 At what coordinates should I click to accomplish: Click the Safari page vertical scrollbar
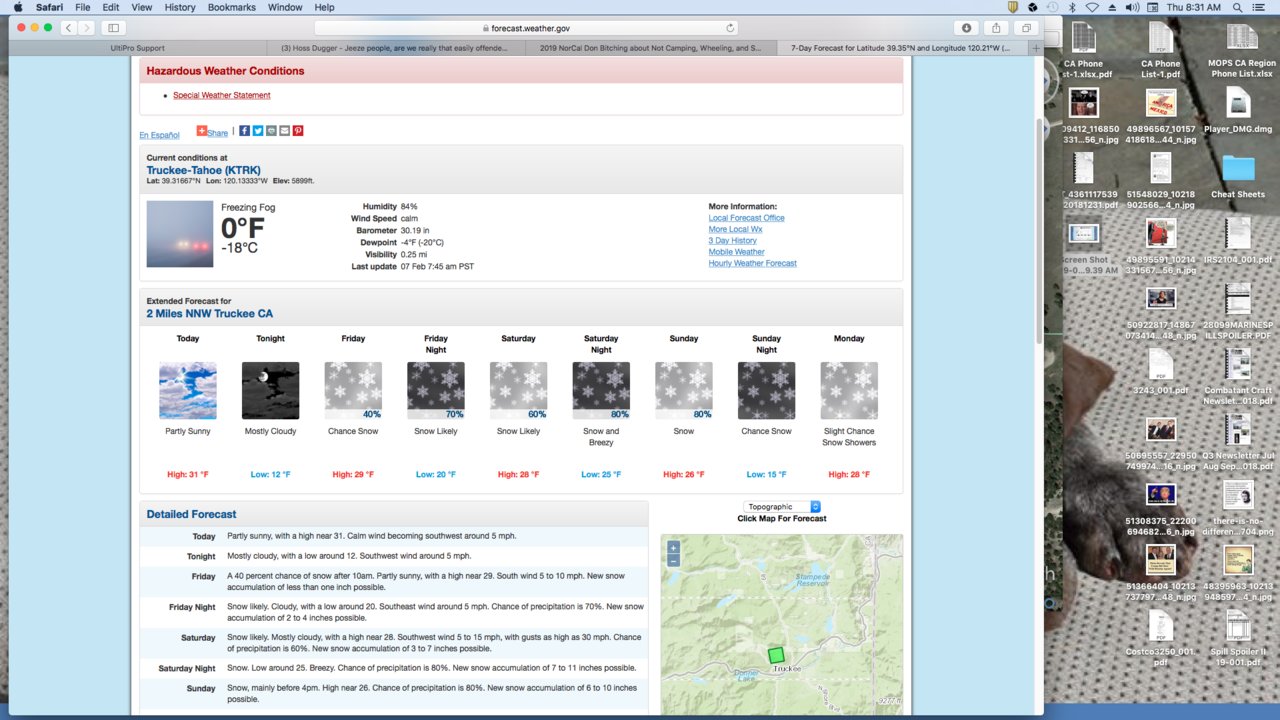tap(1039, 230)
